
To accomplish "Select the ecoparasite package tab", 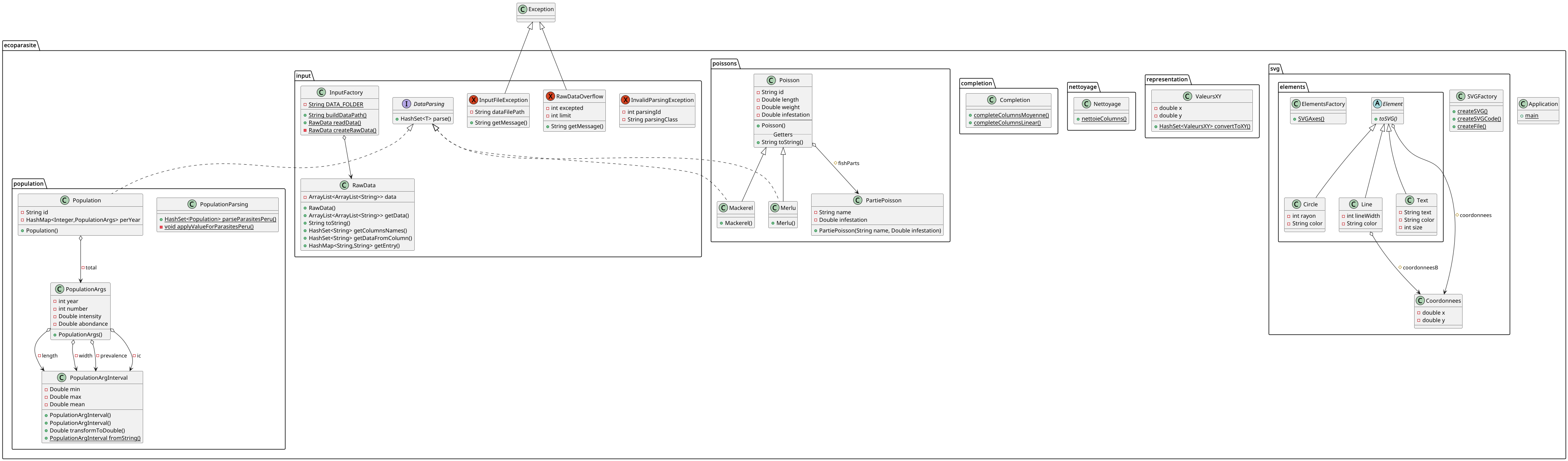I will [x=20, y=46].
